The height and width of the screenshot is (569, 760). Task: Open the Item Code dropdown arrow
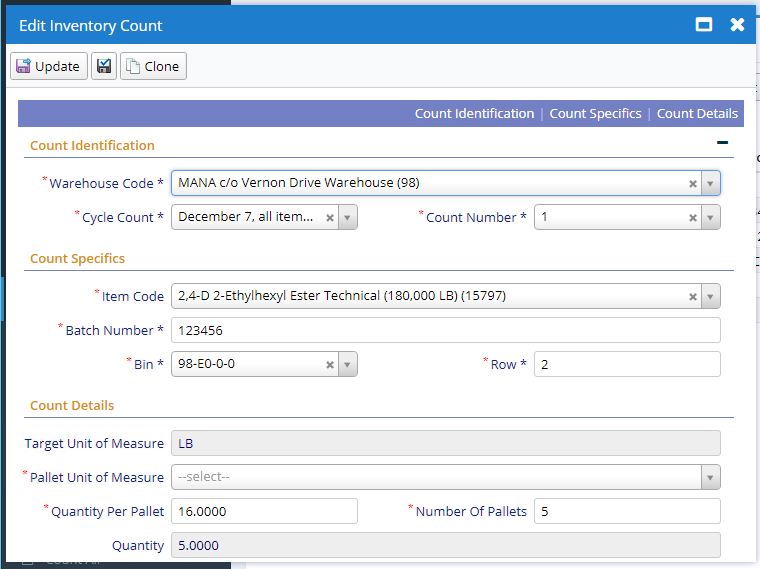click(710, 297)
